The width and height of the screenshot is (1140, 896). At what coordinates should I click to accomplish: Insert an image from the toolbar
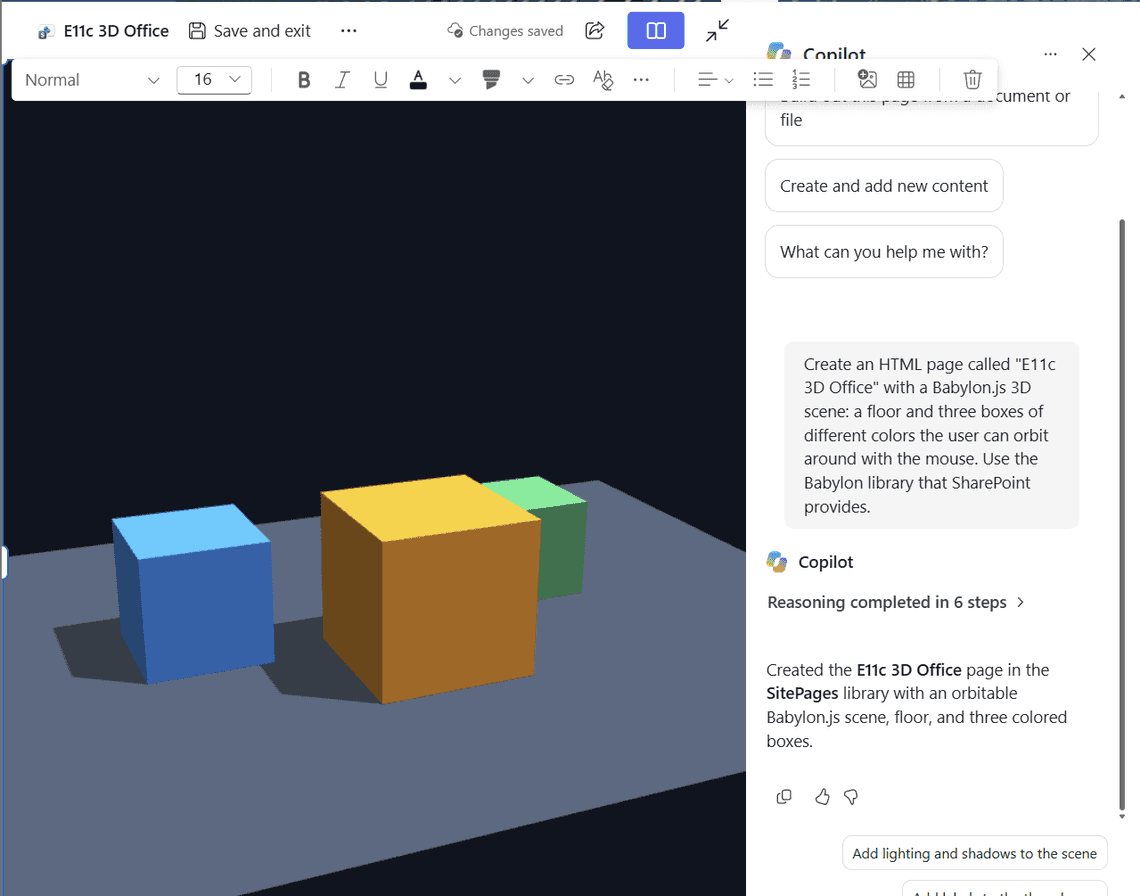pyautogui.click(x=867, y=80)
